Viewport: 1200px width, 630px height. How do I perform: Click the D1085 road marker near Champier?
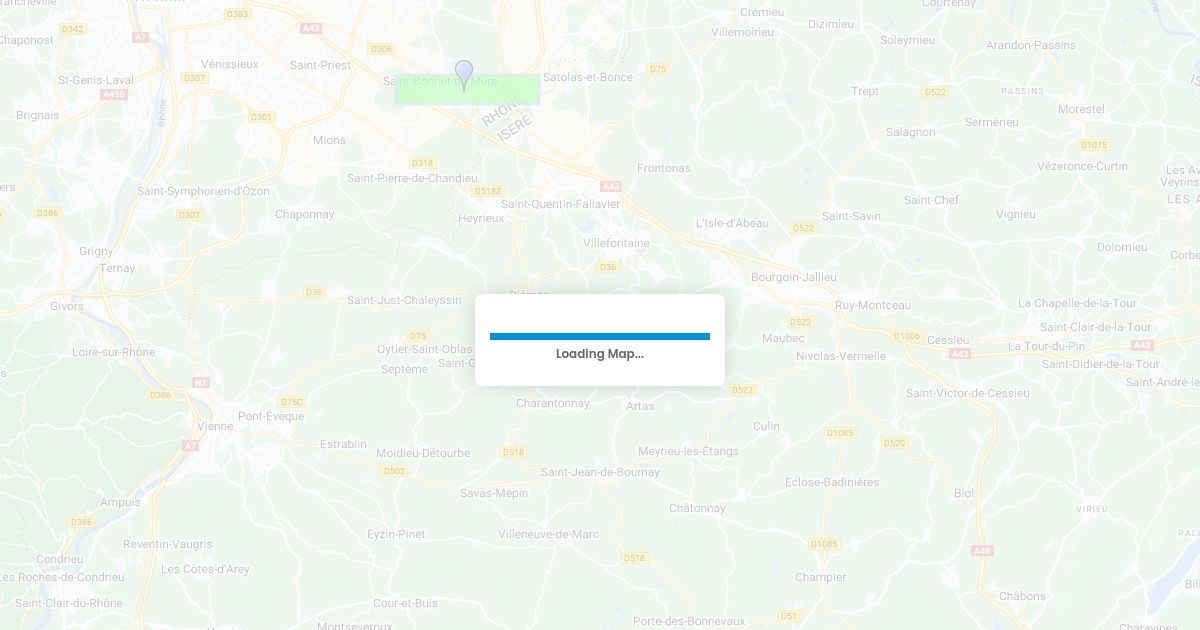(824, 543)
